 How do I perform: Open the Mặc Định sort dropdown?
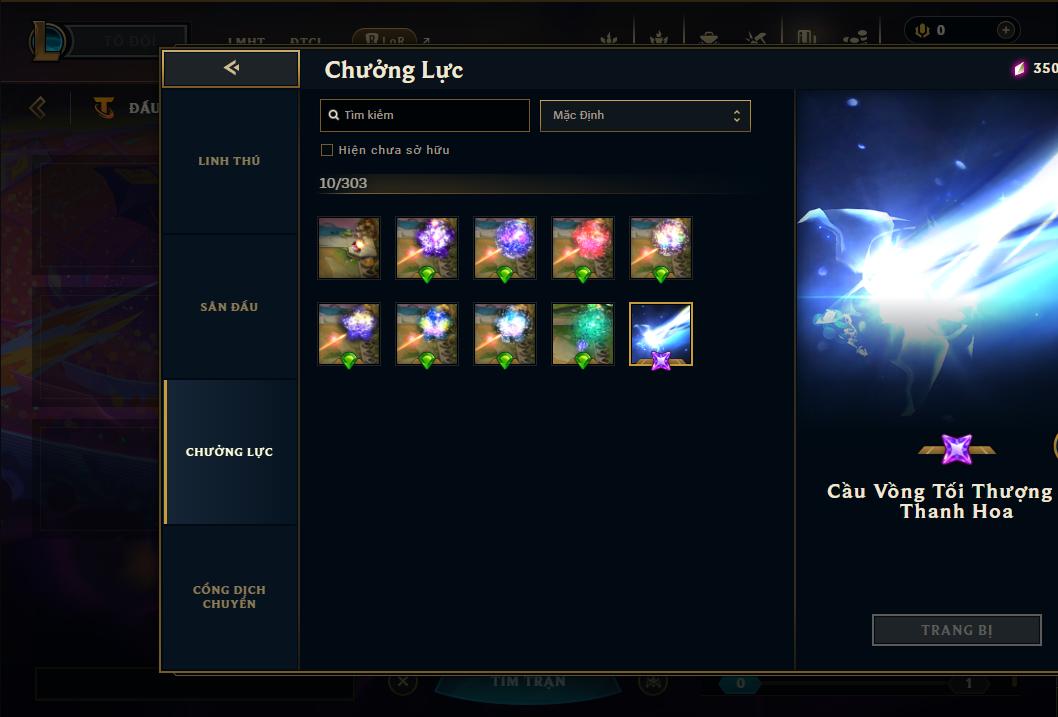pos(645,115)
